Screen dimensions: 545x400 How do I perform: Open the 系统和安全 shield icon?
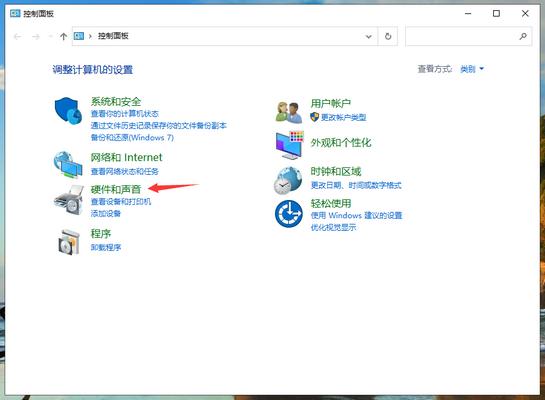[x=68, y=111]
